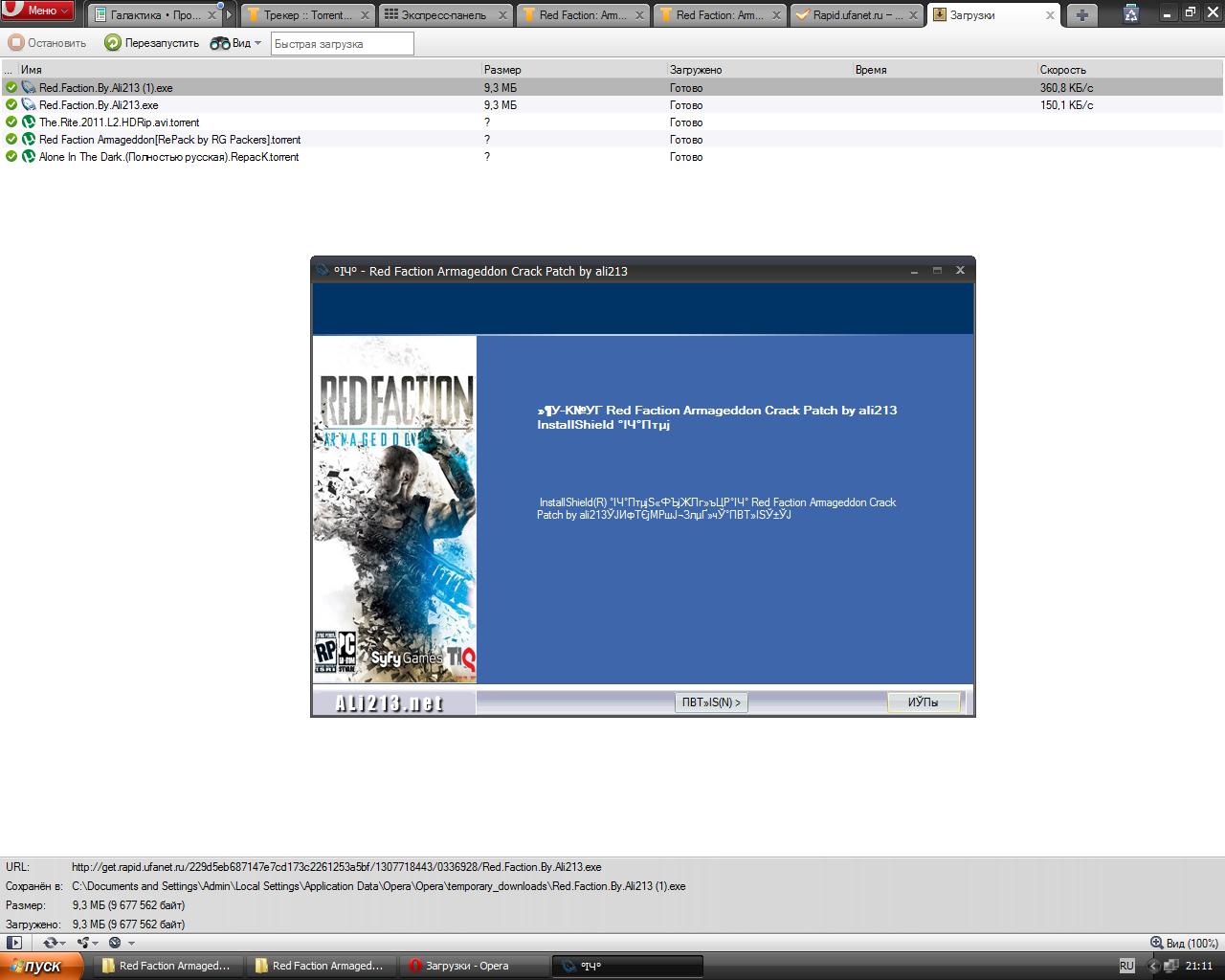
Task: Click the next button in the installer dialog
Action: (711, 702)
